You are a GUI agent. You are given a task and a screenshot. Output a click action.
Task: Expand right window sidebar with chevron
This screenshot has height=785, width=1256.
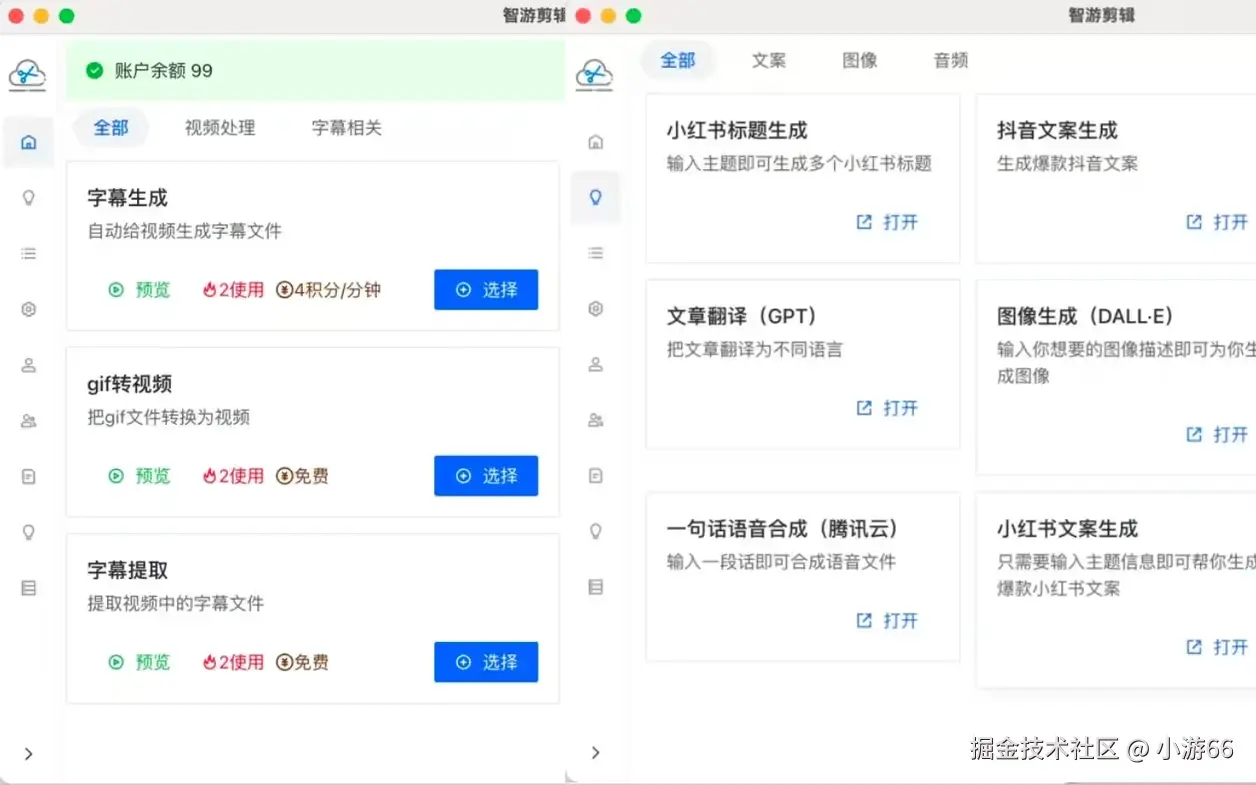click(596, 752)
